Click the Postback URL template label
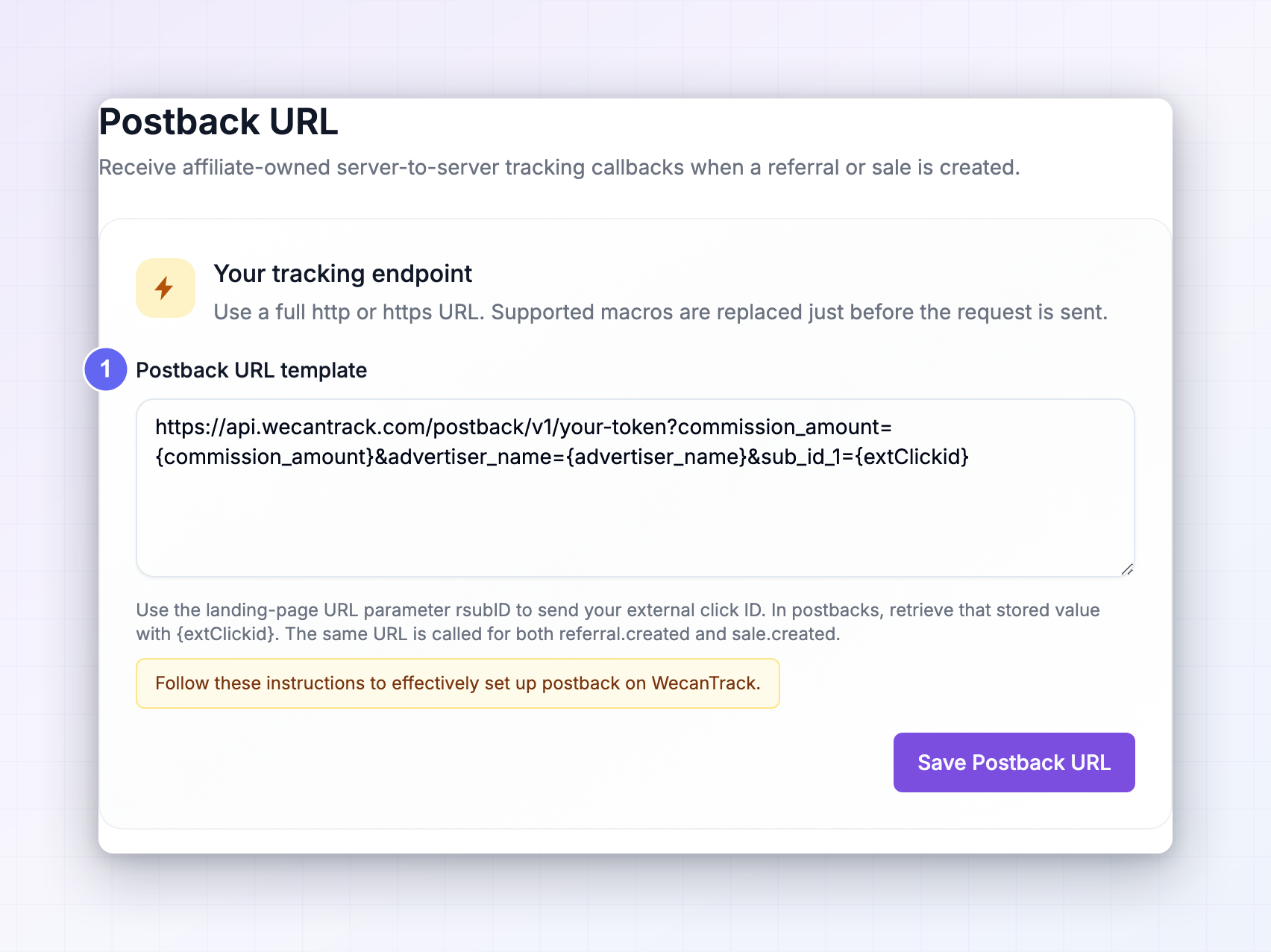Screen dimensions: 1271x952 coord(251,370)
